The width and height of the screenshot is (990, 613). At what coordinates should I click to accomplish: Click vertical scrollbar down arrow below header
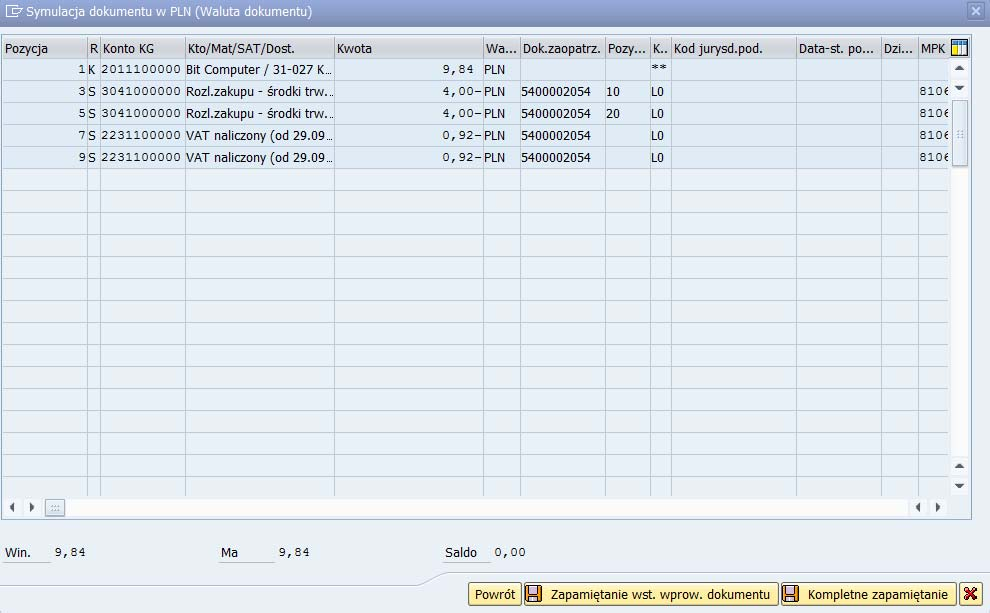click(959, 88)
